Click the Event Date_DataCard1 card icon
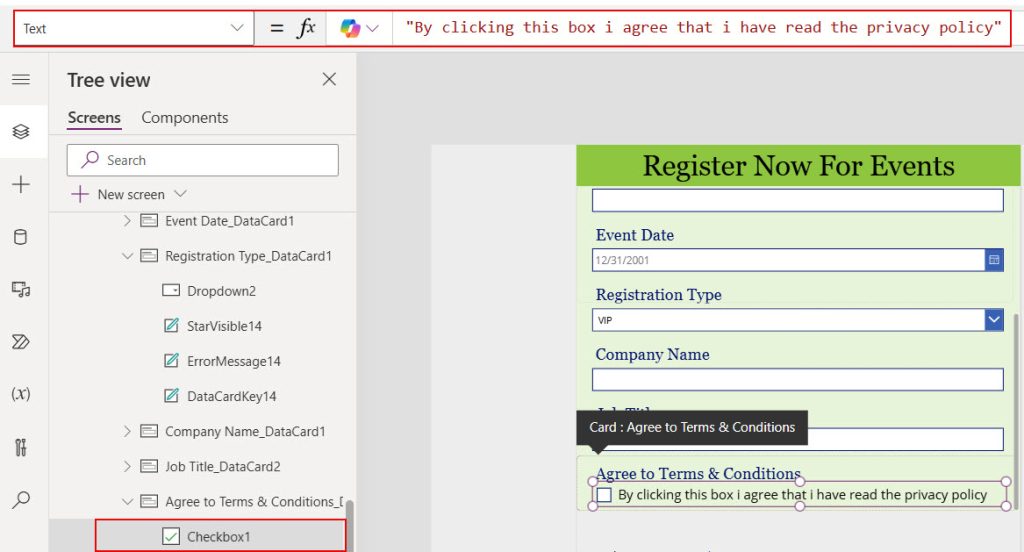 (149, 221)
